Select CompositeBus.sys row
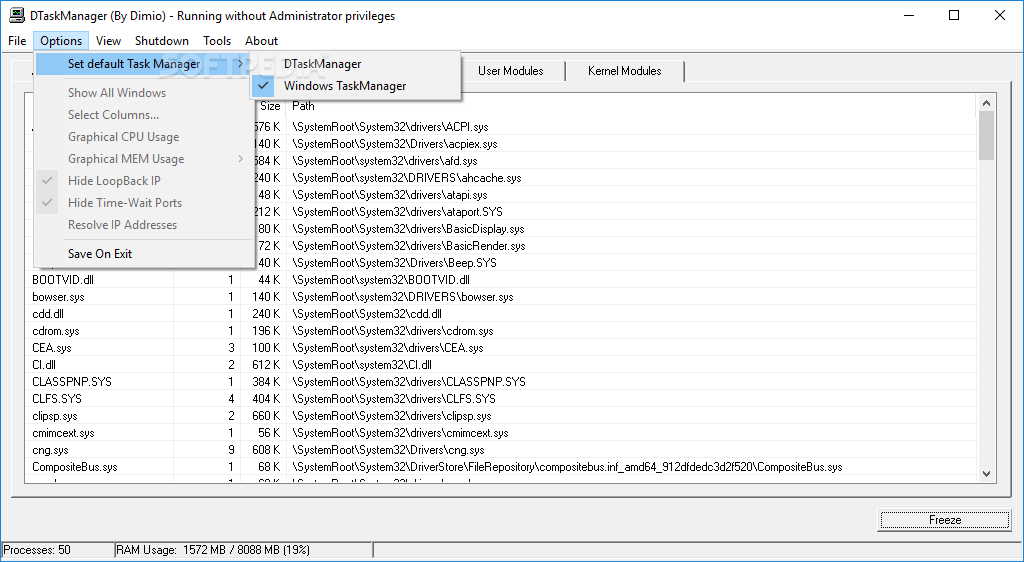The image size is (1024, 562). [502, 467]
